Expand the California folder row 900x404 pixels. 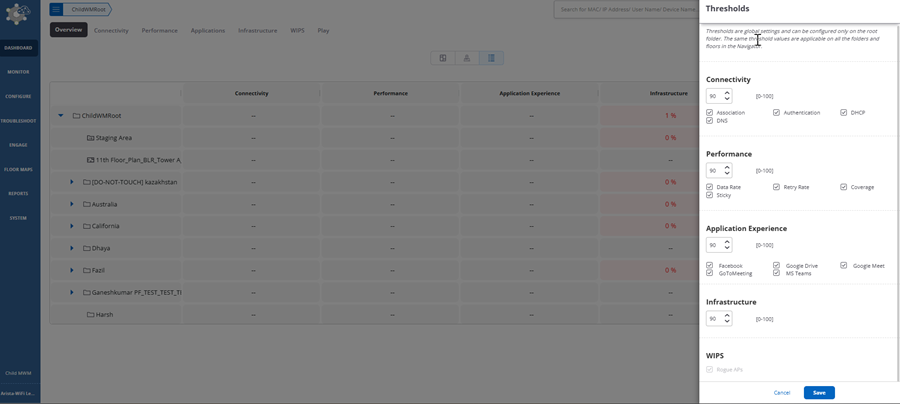(72, 226)
